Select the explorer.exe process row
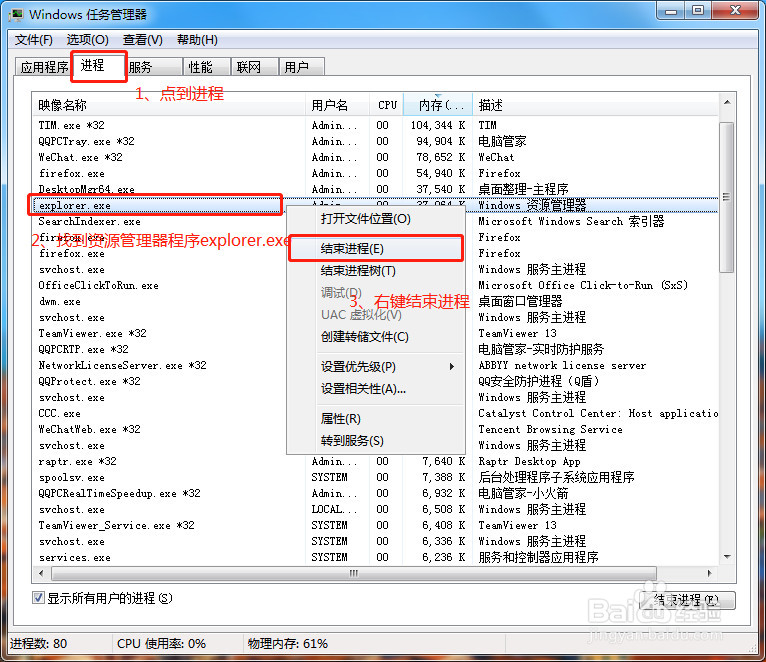The height and width of the screenshot is (662, 766). point(375,205)
